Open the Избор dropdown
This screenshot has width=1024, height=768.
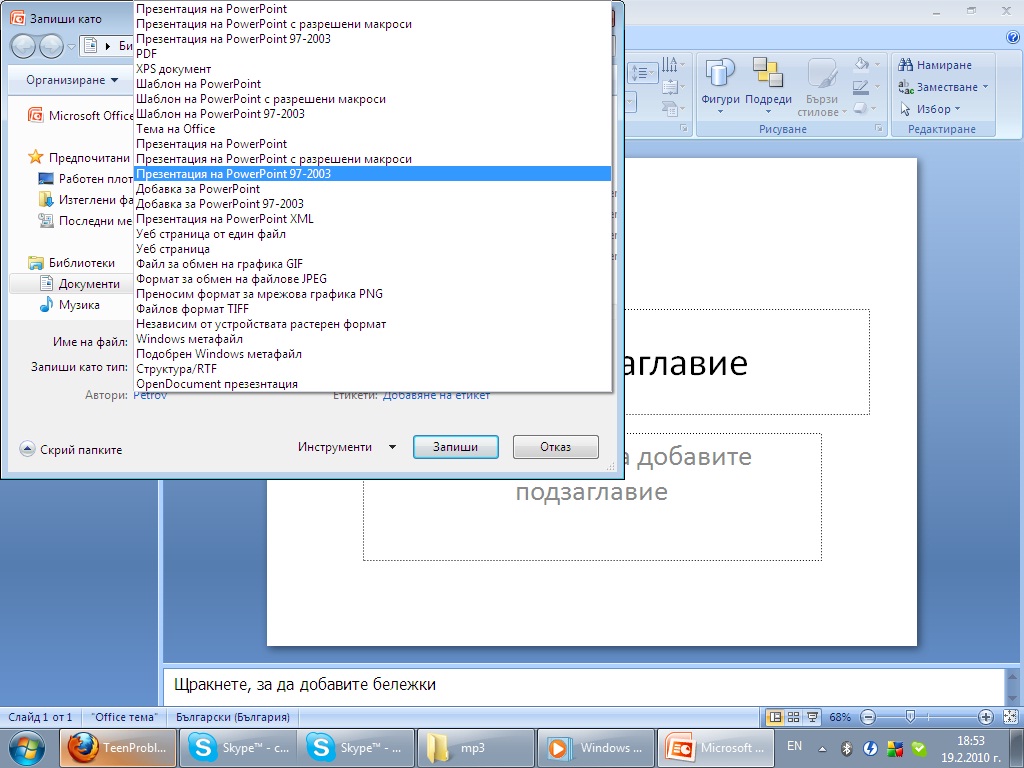tap(930, 109)
